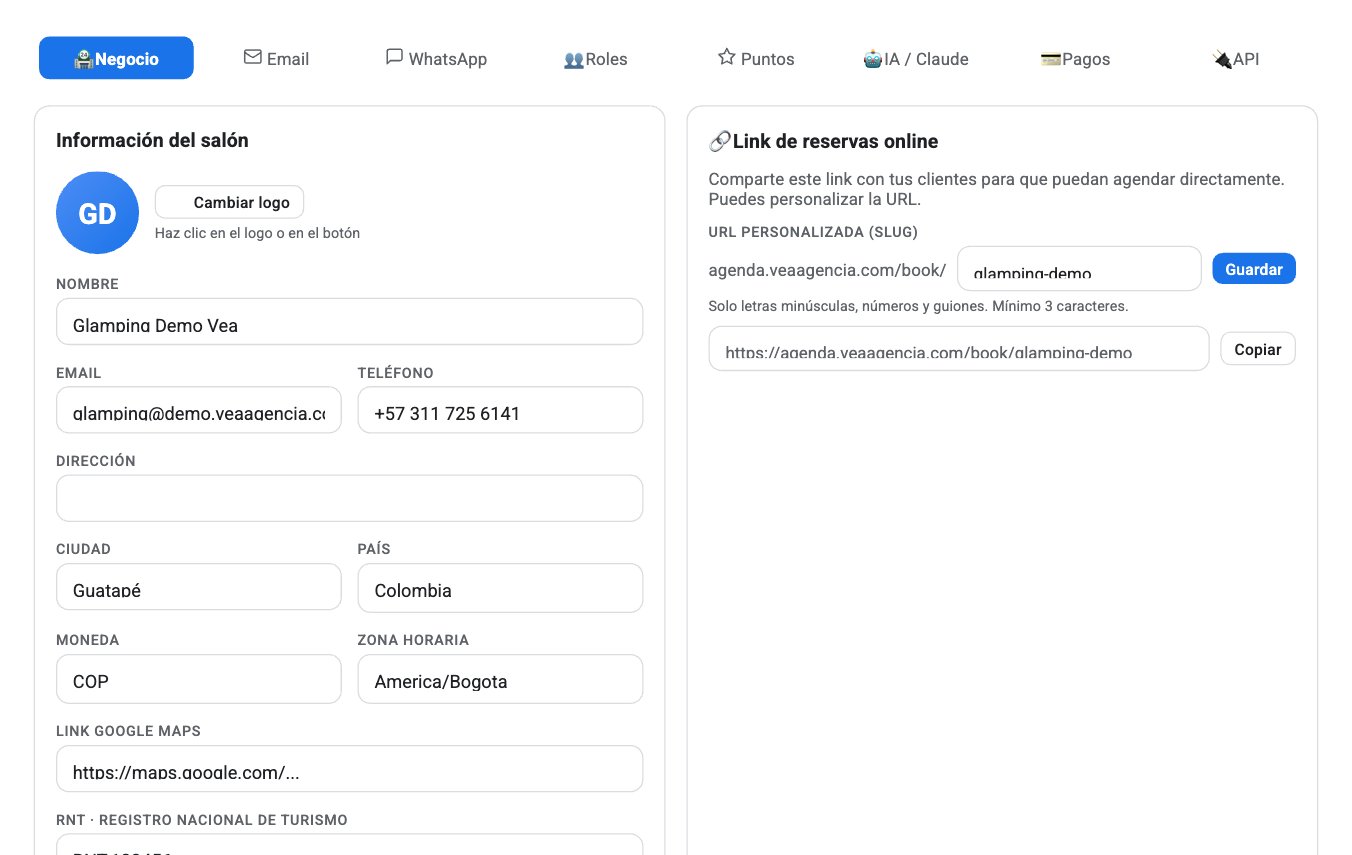1352x855 pixels.
Task: Save the custom slug with Guardar
Action: click(1254, 269)
